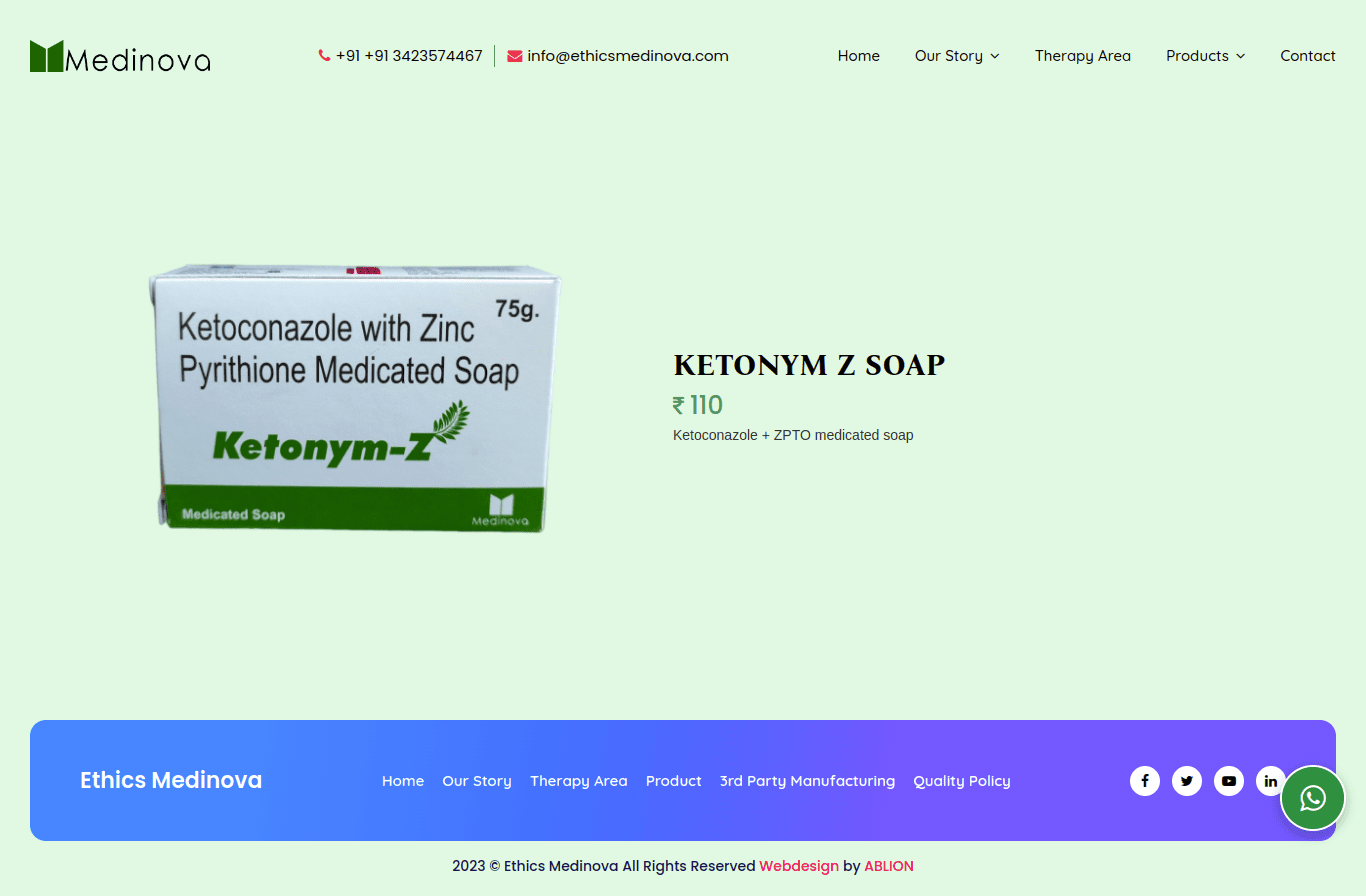Image resolution: width=1366 pixels, height=896 pixels.
Task: Expand the Our Story dropdown in the header
Action: 957,56
